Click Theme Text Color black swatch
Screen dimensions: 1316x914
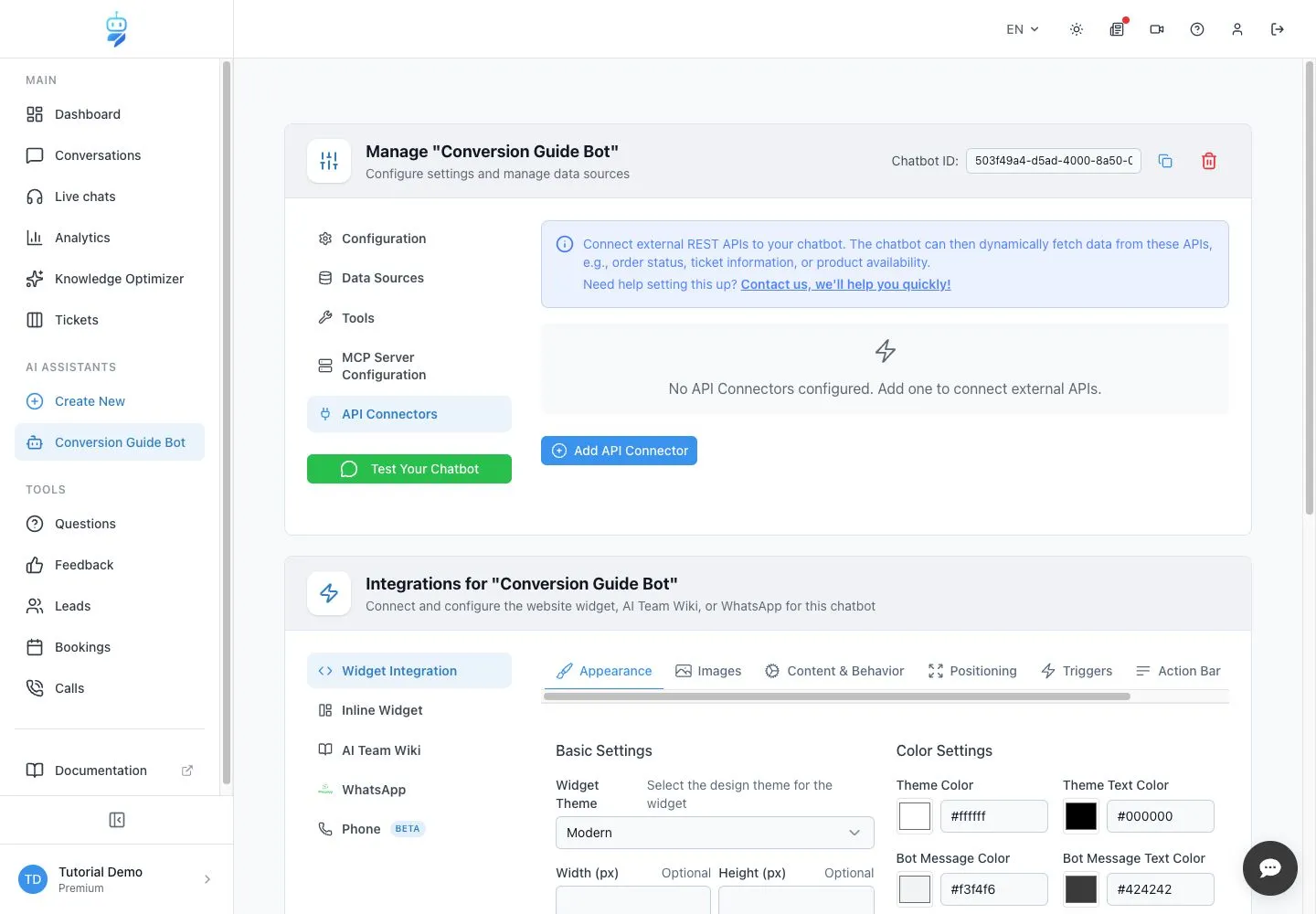pos(1081,816)
